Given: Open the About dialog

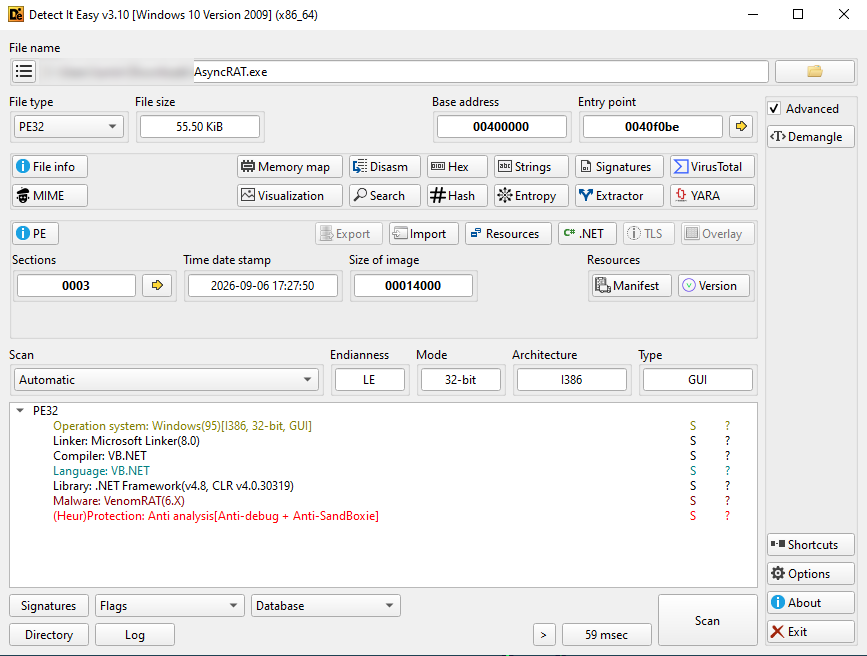Looking at the screenshot, I should (x=811, y=602).
